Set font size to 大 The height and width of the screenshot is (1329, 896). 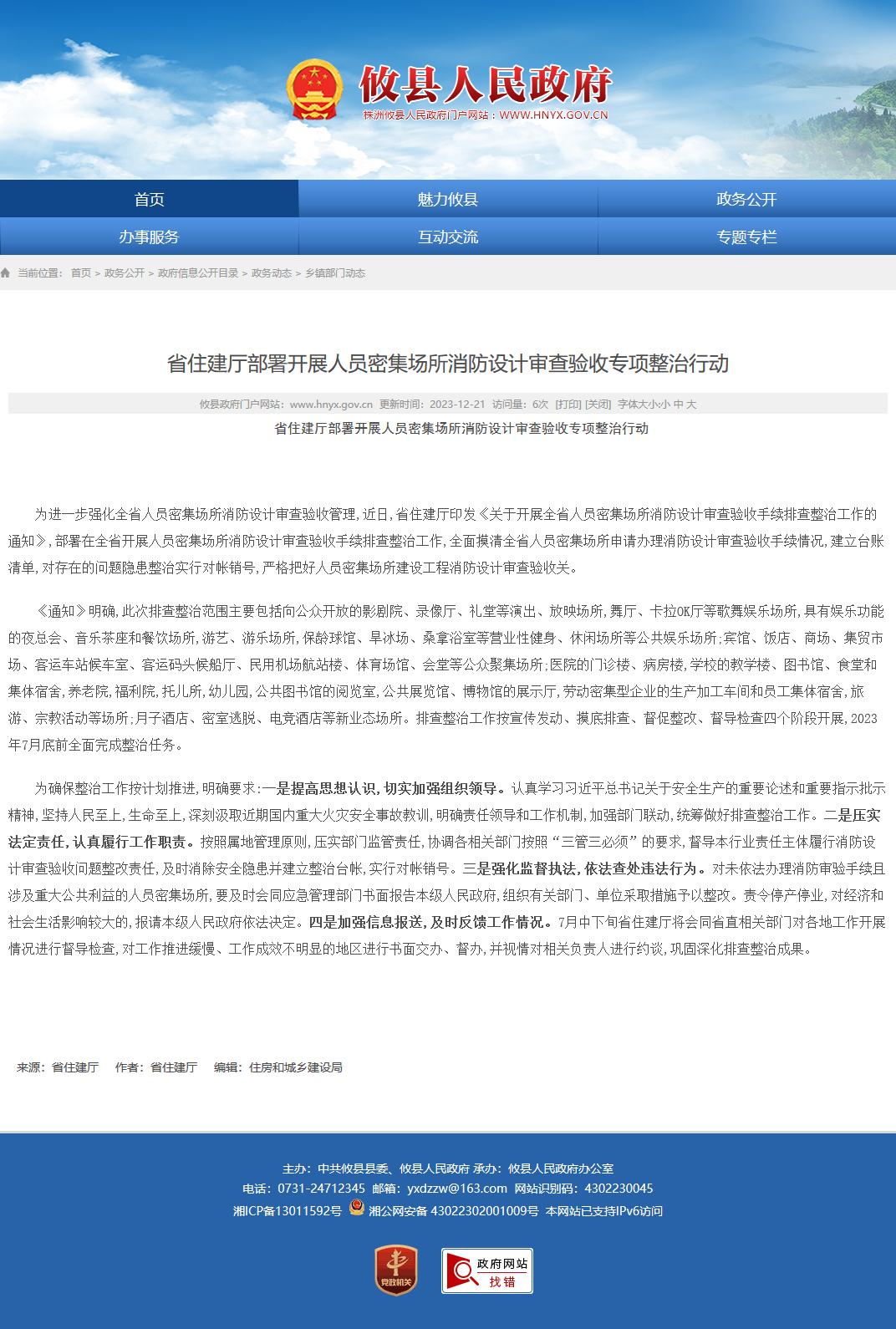click(691, 405)
